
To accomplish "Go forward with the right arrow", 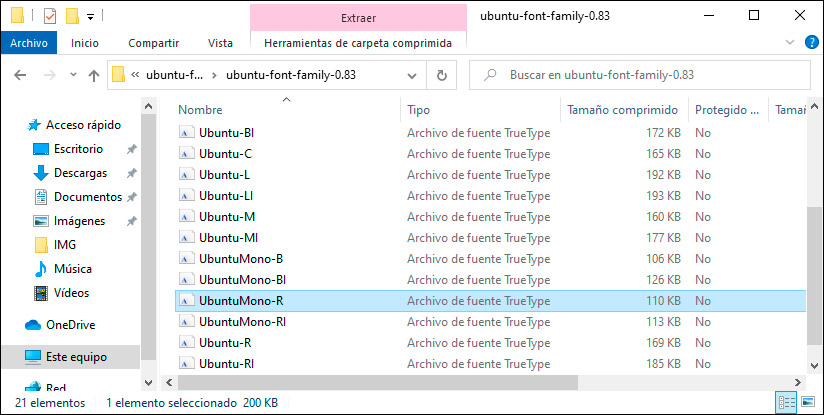I will 50,75.
